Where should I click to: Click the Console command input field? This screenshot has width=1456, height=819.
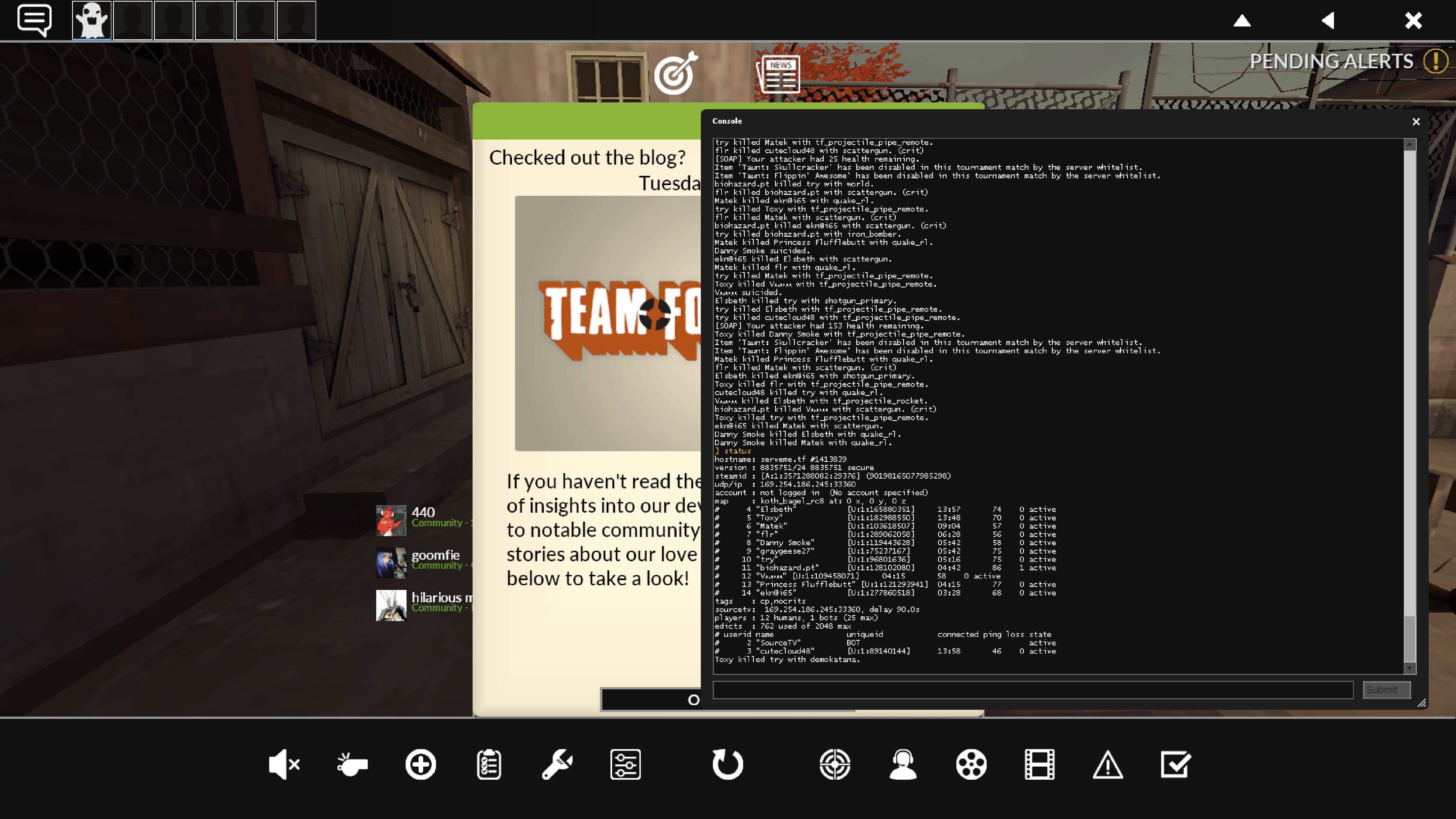coord(1033,690)
